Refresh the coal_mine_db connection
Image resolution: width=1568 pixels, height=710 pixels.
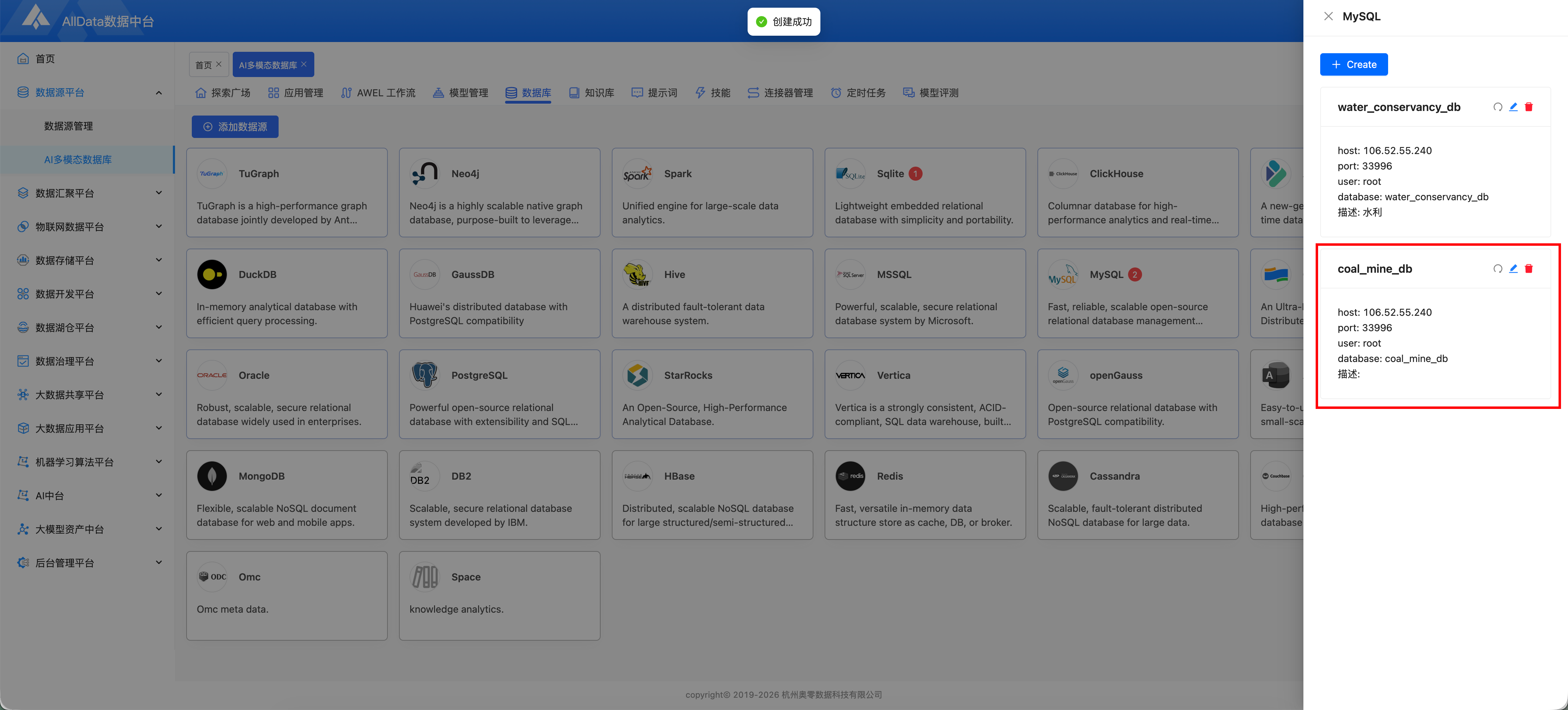[x=1497, y=269]
